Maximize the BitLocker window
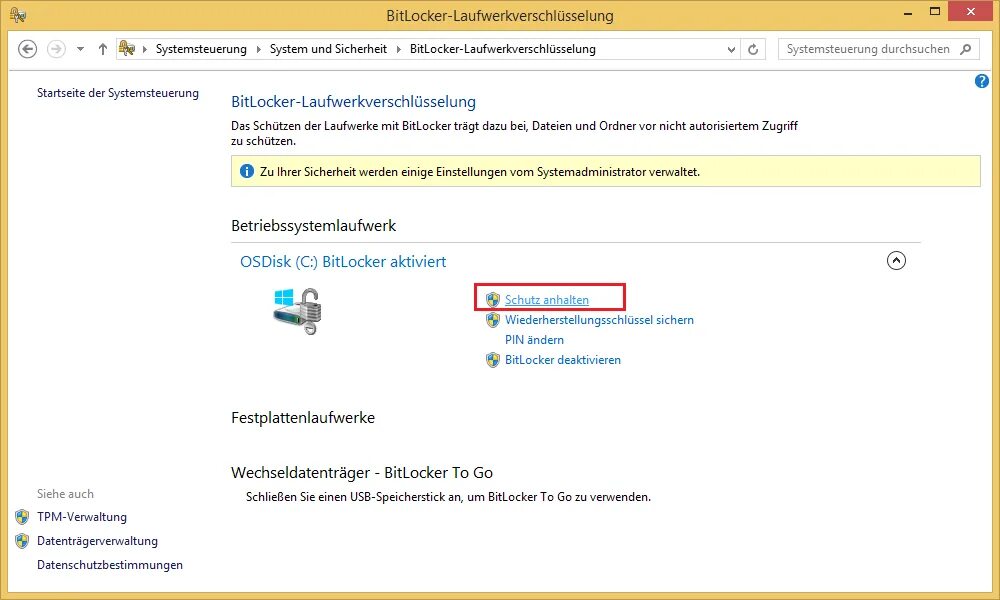 [x=935, y=11]
